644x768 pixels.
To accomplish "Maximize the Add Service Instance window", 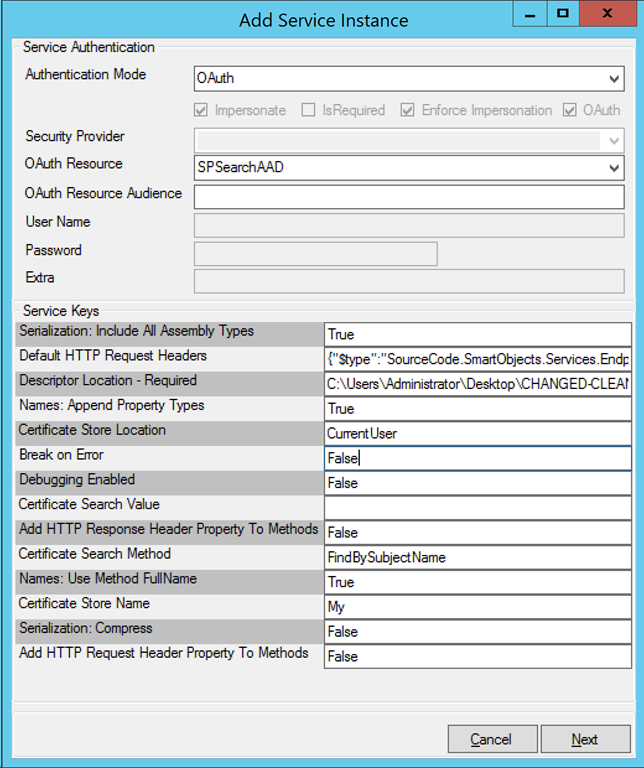I will click(x=563, y=13).
